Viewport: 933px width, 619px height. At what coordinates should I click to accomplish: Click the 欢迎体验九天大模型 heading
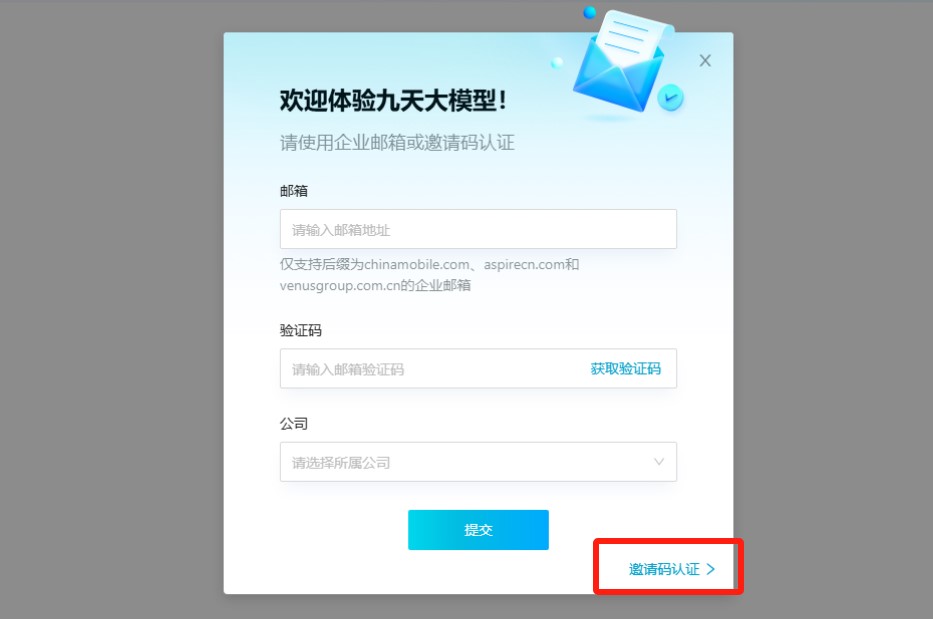pyautogui.click(x=393, y=100)
